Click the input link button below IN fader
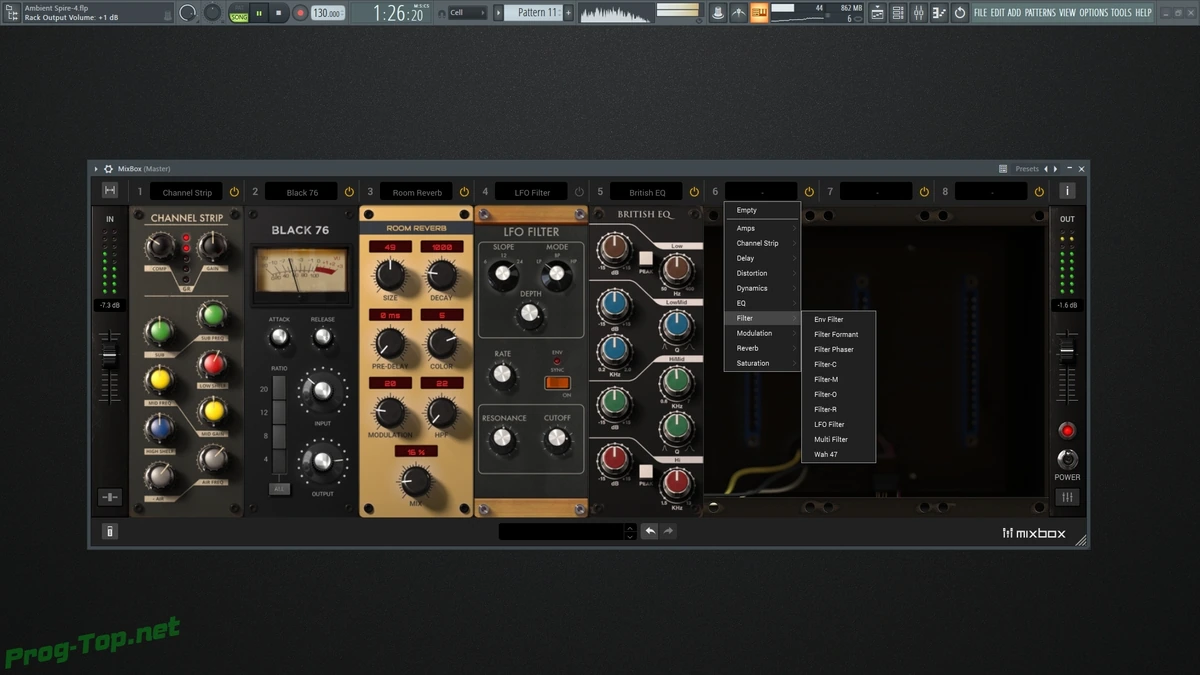The width and height of the screenshot is (1200, 675). pyautogui.click(x=110, y=497)
